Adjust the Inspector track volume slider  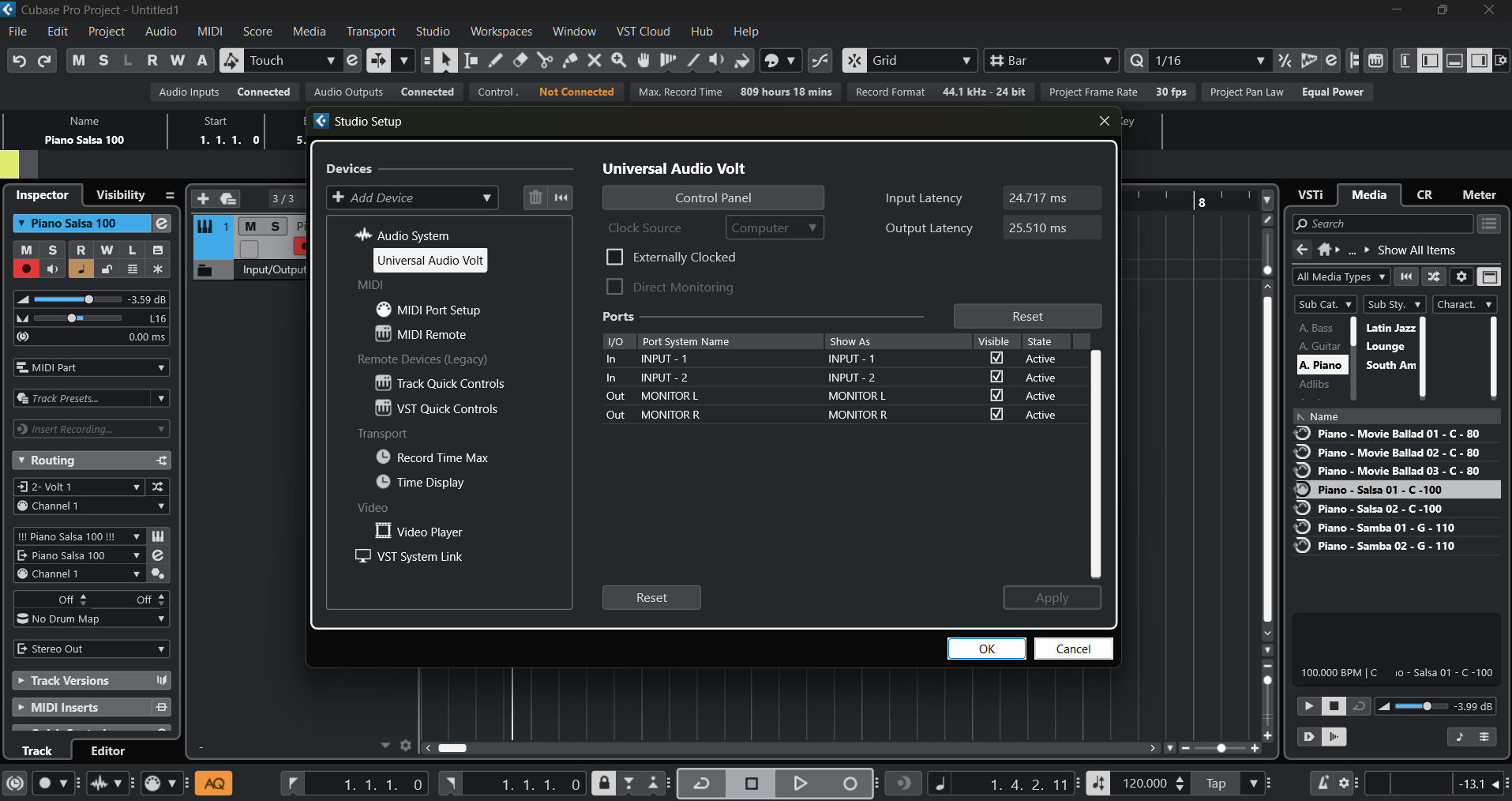pyautogui.click(x=89, y=299)
